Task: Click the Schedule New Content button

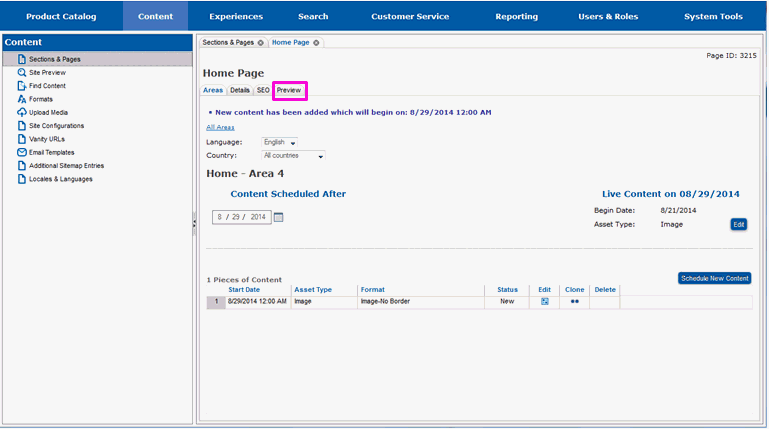Action: 715,278
